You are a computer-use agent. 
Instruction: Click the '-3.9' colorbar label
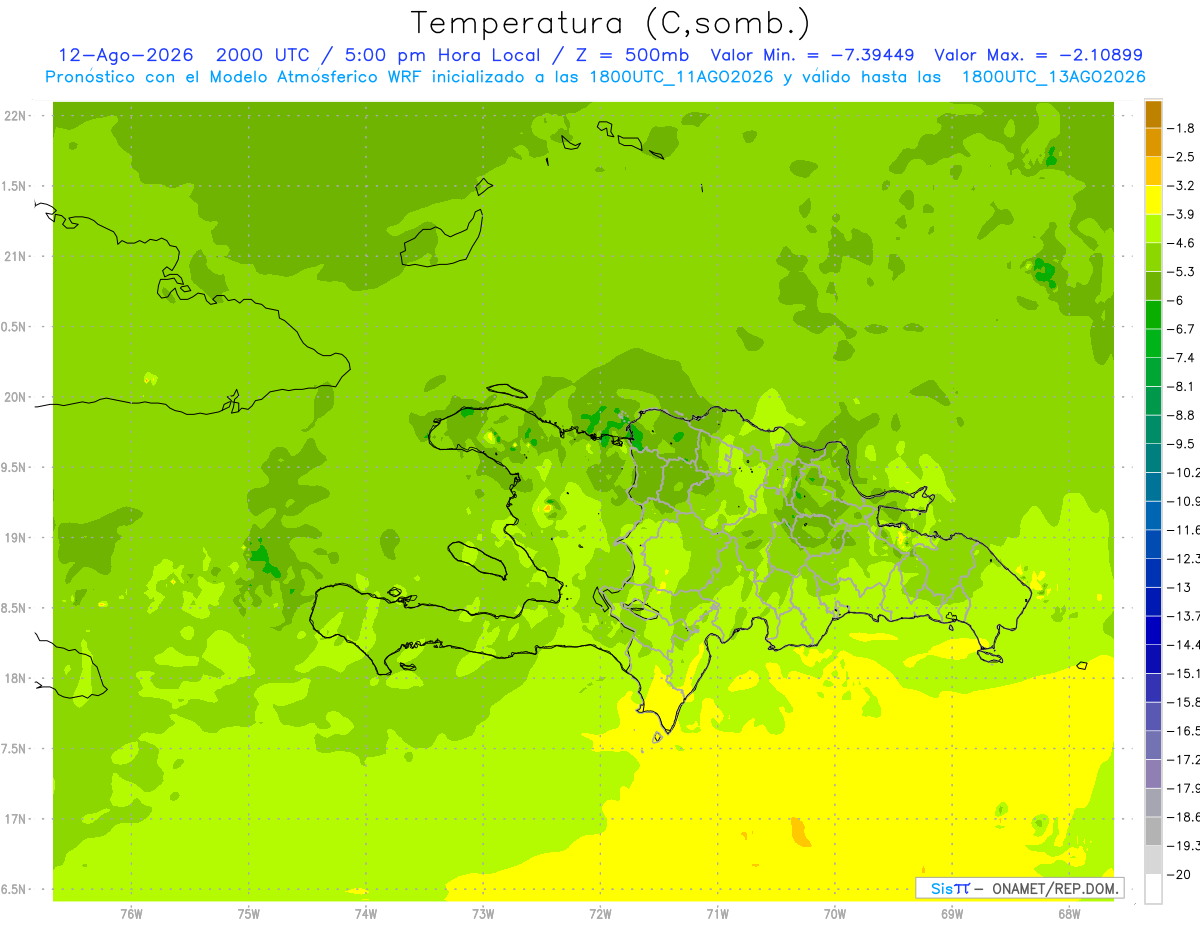[1183, 214]
